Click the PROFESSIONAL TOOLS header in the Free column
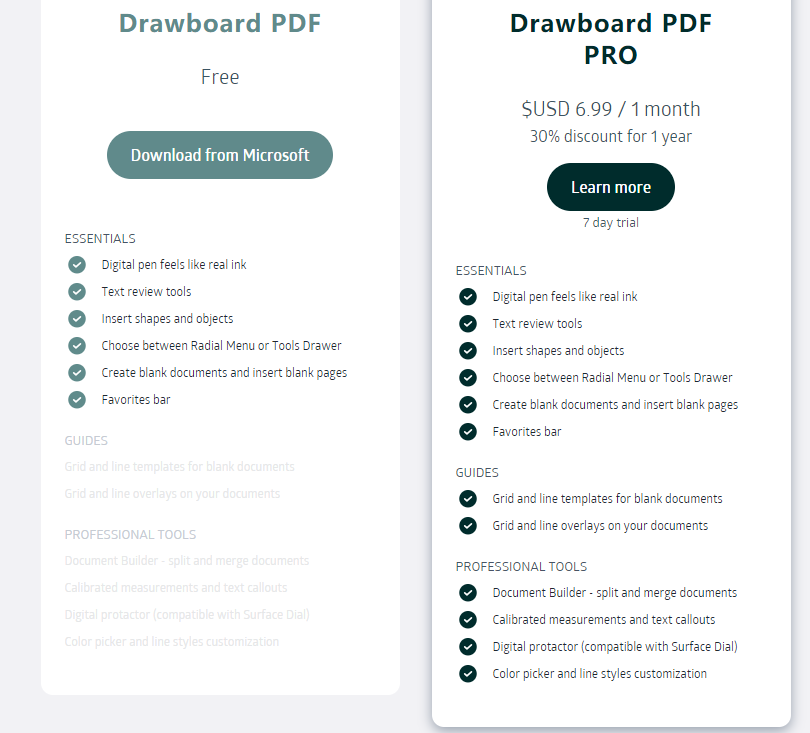This screenshot has height=733, width=810. coord(130,534)
